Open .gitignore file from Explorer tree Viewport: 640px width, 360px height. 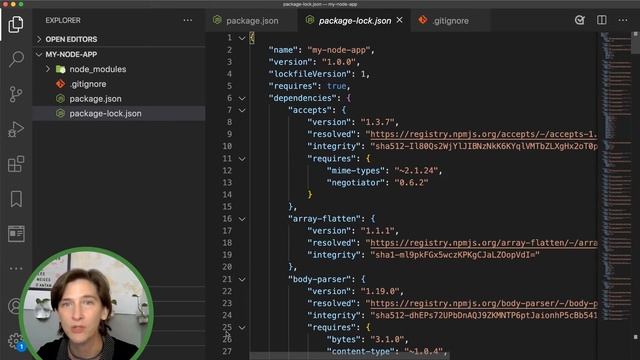pyautogui.click(x=119, y=84)
